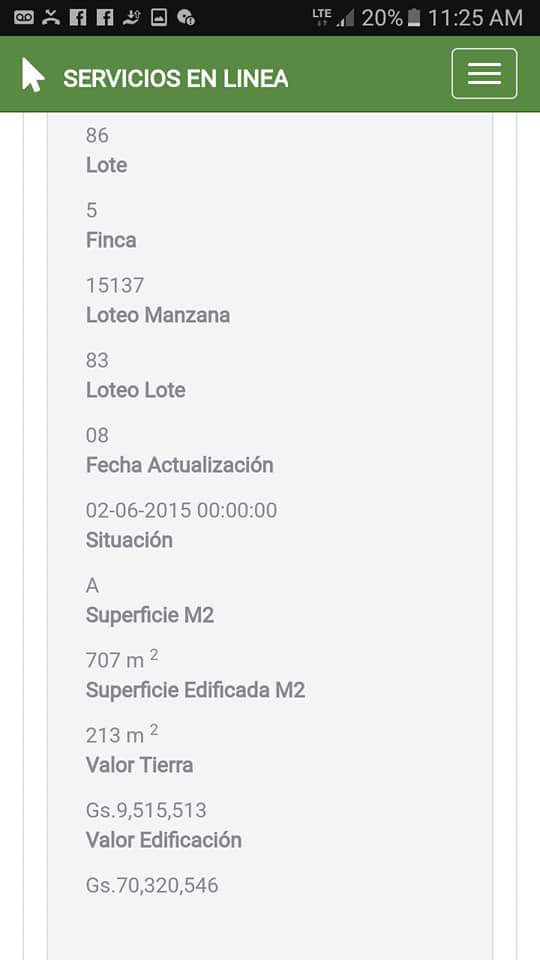Select the date 02-06-2015 00:00:00
540x960 pixels.
pyautogui.click(x=181, y=510)
